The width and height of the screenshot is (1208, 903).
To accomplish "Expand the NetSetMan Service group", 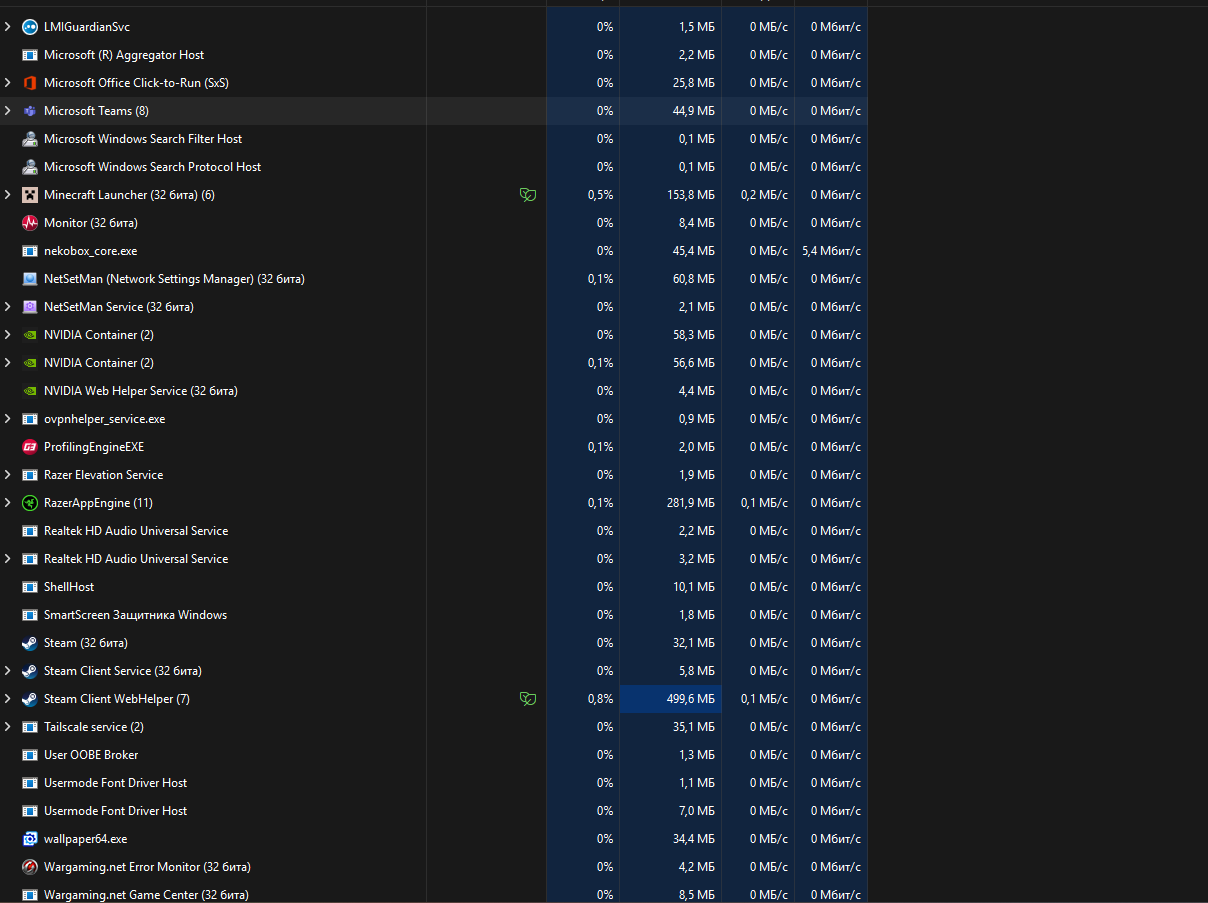I will [8, 307].
